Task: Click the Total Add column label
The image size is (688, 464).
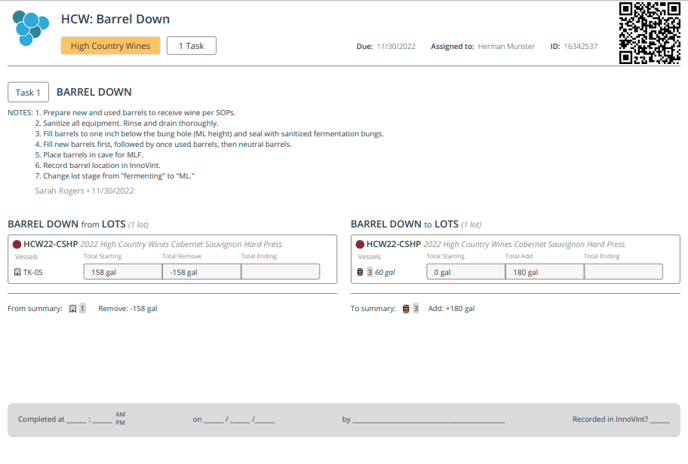Action: click(519, 256)
